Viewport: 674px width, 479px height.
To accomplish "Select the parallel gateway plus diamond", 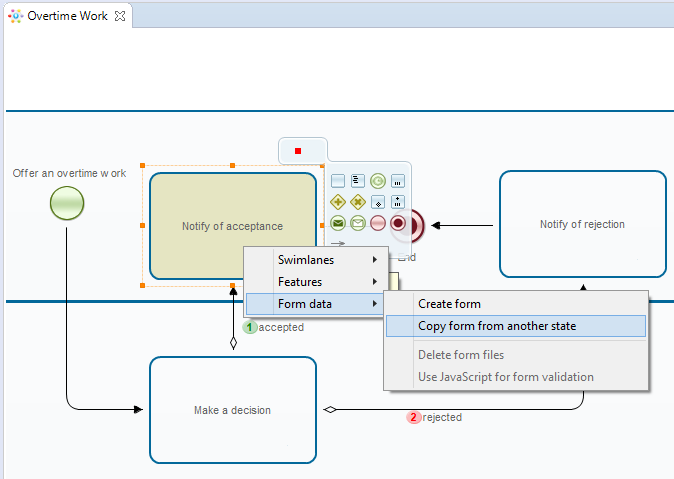I will tap(338, 202).
